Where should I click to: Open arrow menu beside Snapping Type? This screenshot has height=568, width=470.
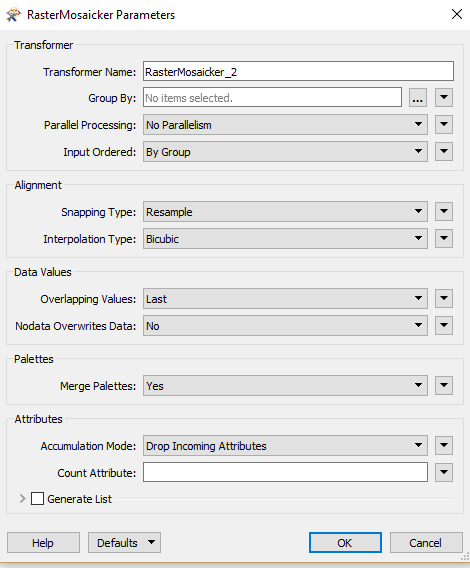[444, 212]
